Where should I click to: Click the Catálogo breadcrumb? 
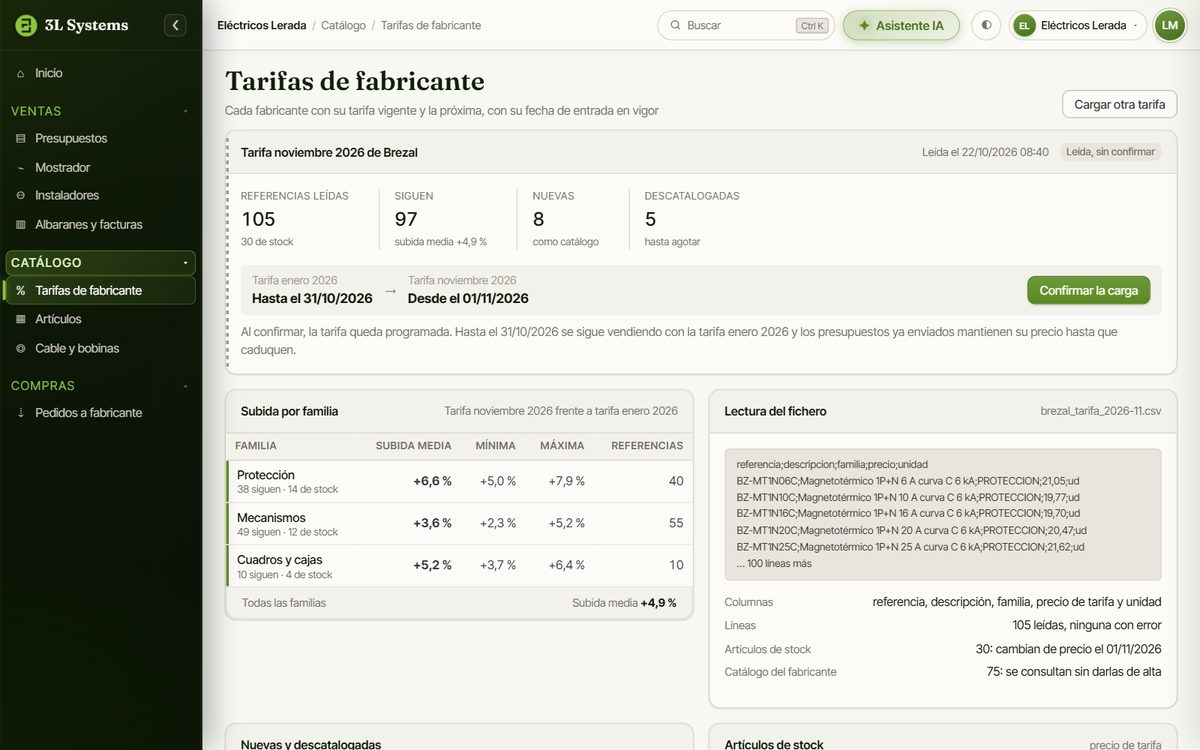point(343,25)
